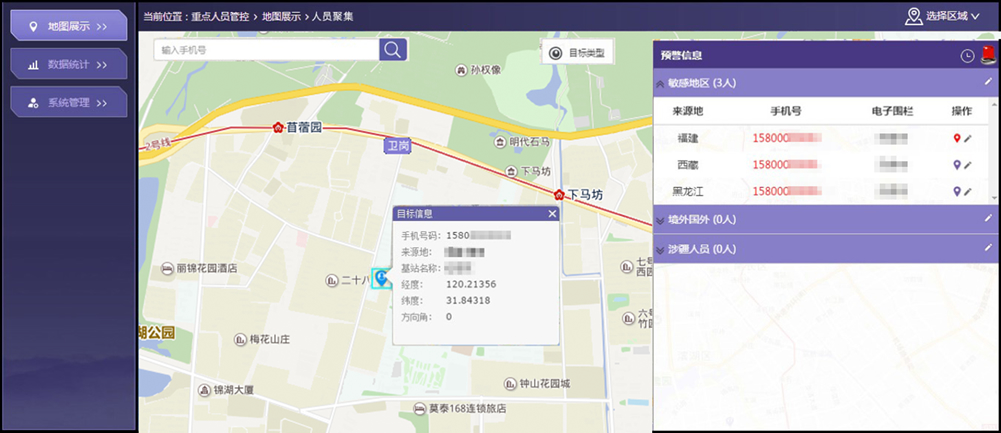The image size is (1001, 433).
Task: Locate the 福建 entry via red pin
Action: 957,138
